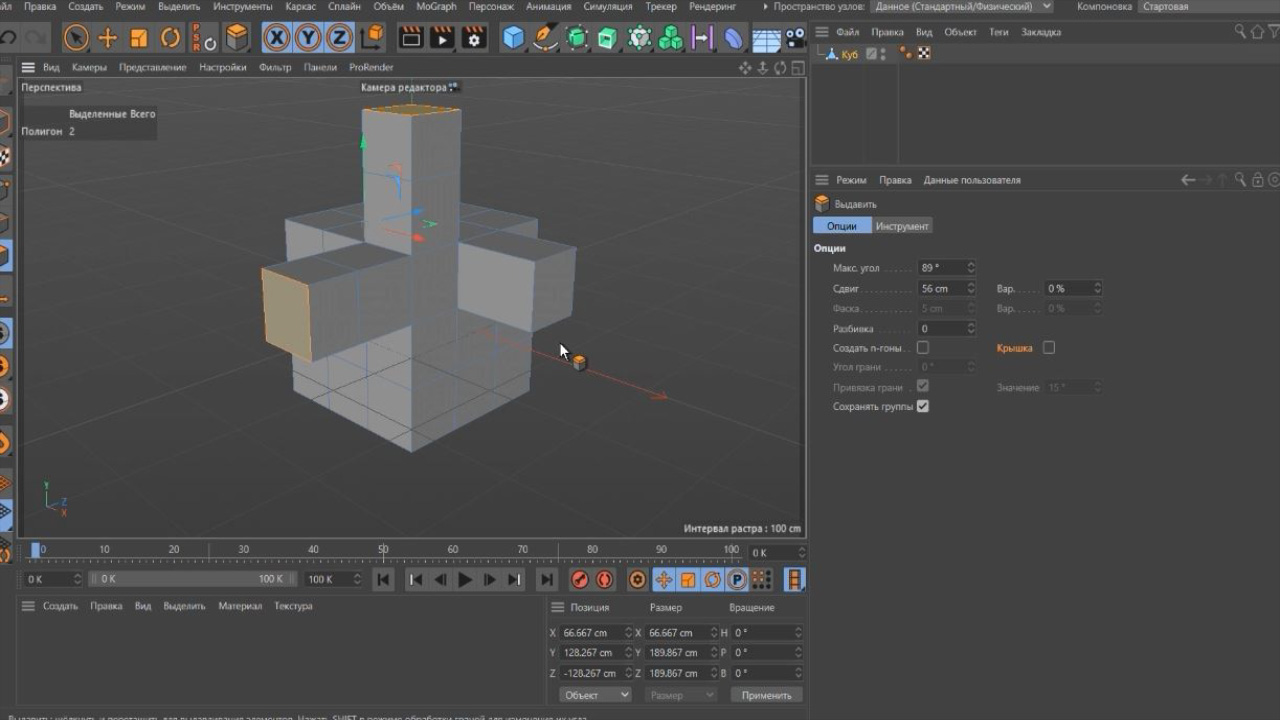The height and width of the screenshot is (720, 1280).
Task: Enable the Создать n-гоны checkbox
Action: 925,347
